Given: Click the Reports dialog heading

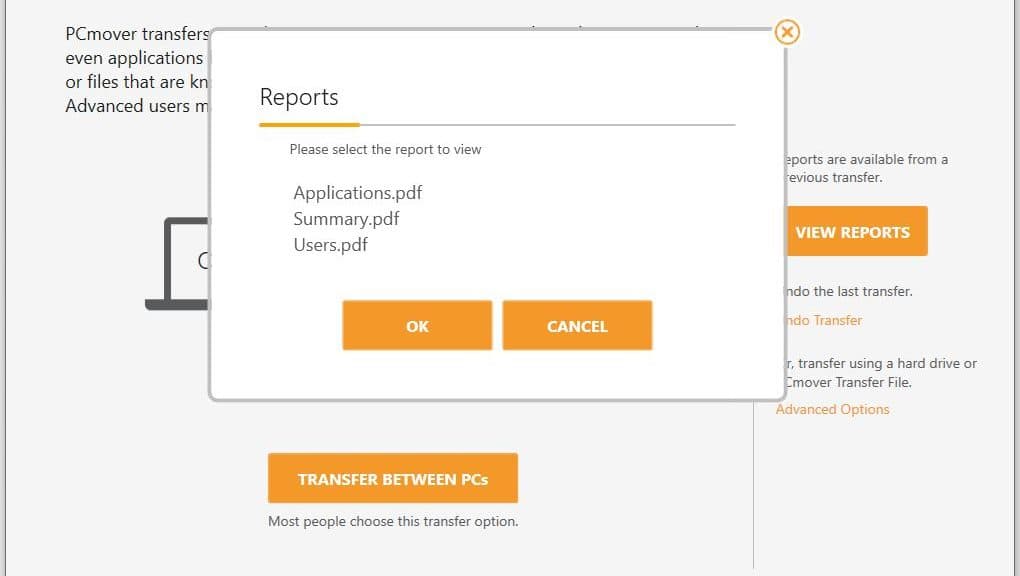Looking at the screenshot, I should click(299, 97).
